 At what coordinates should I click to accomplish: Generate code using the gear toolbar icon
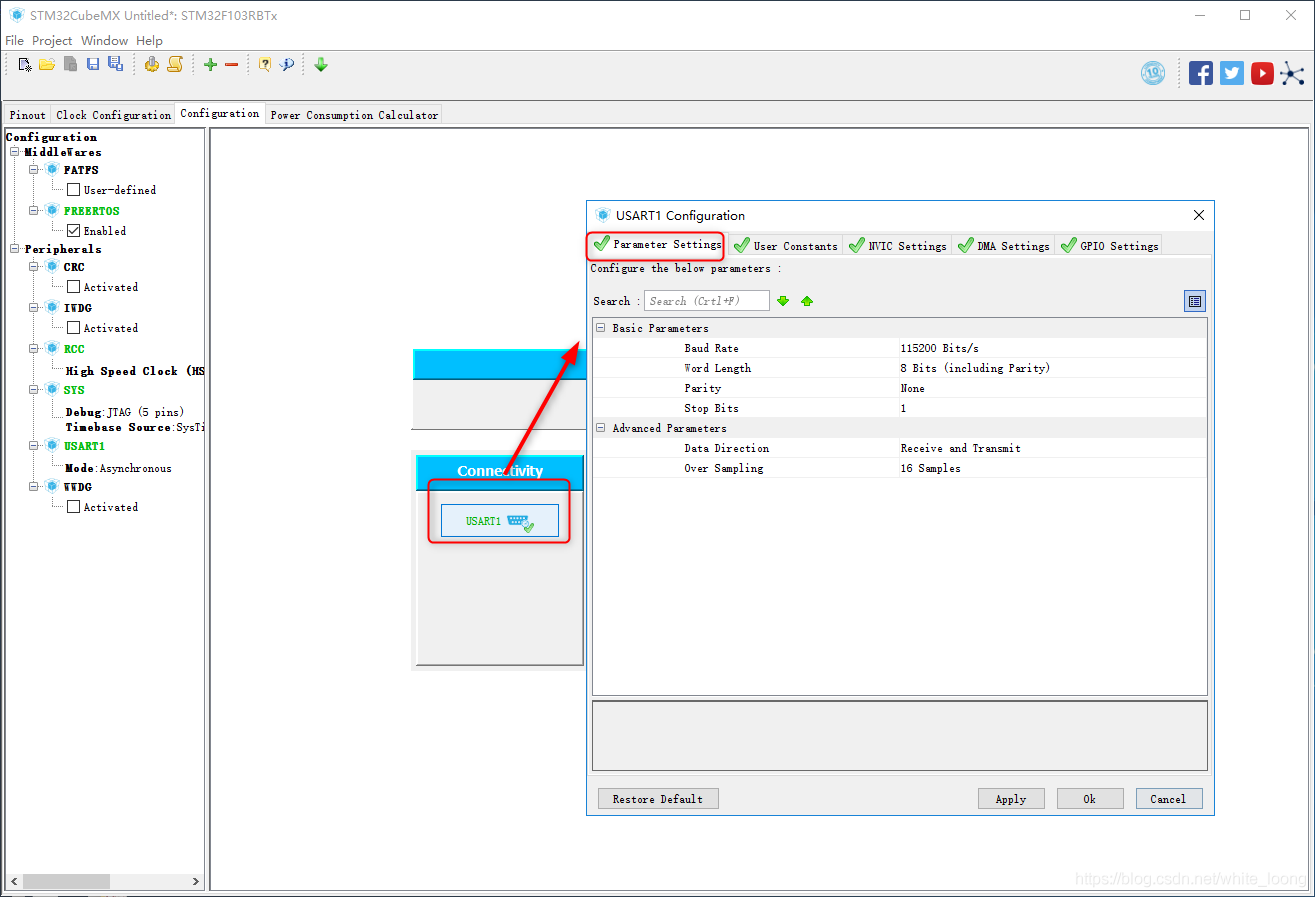152,64
